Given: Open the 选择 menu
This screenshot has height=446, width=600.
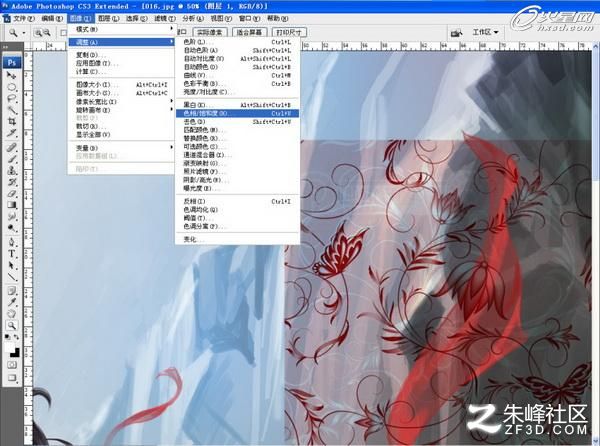Looking at the screenshot, I should pyautogui.click(x=137, y=18).
